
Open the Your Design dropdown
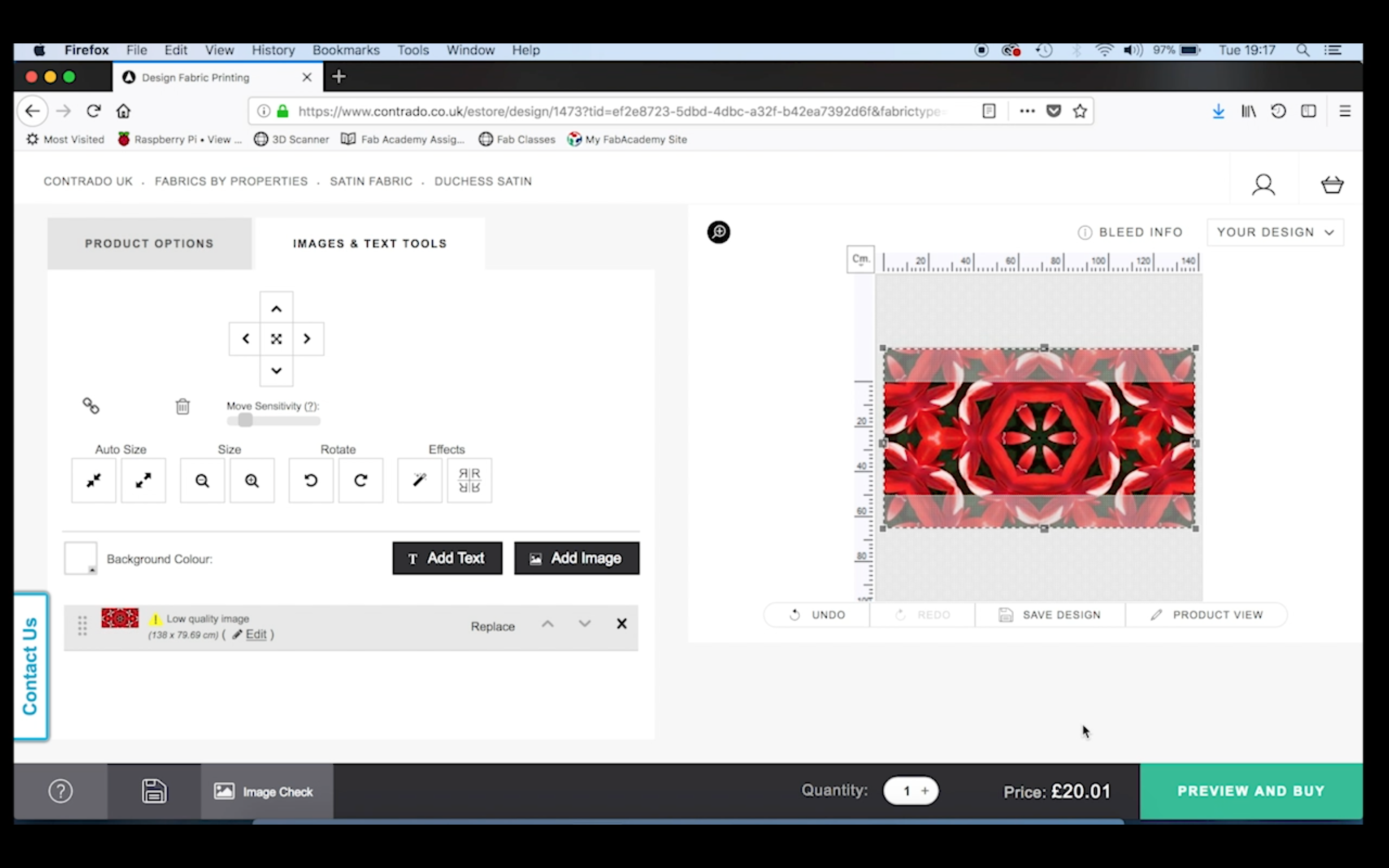click(x=1275, y=232)
